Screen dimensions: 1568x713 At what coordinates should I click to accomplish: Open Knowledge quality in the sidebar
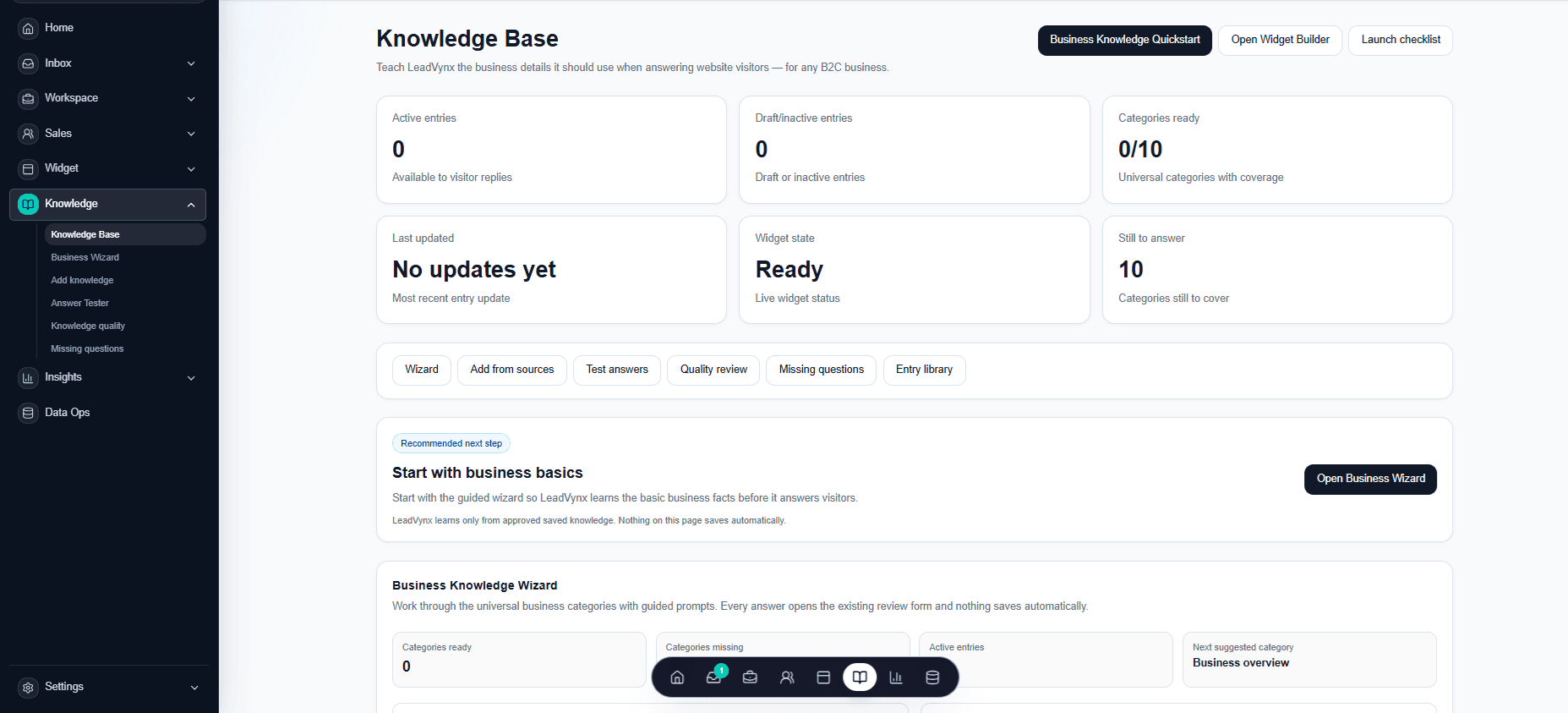(x=125, y=326)
